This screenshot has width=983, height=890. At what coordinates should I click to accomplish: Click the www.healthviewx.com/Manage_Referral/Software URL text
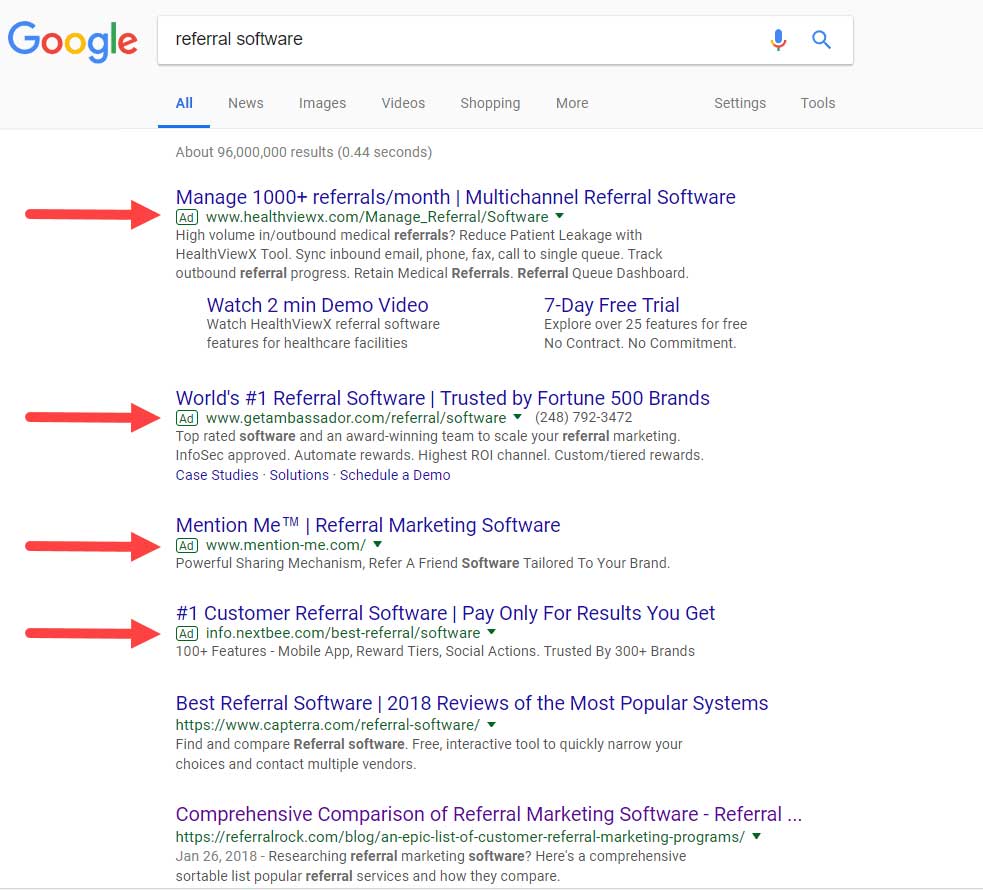tap(377, 217)
